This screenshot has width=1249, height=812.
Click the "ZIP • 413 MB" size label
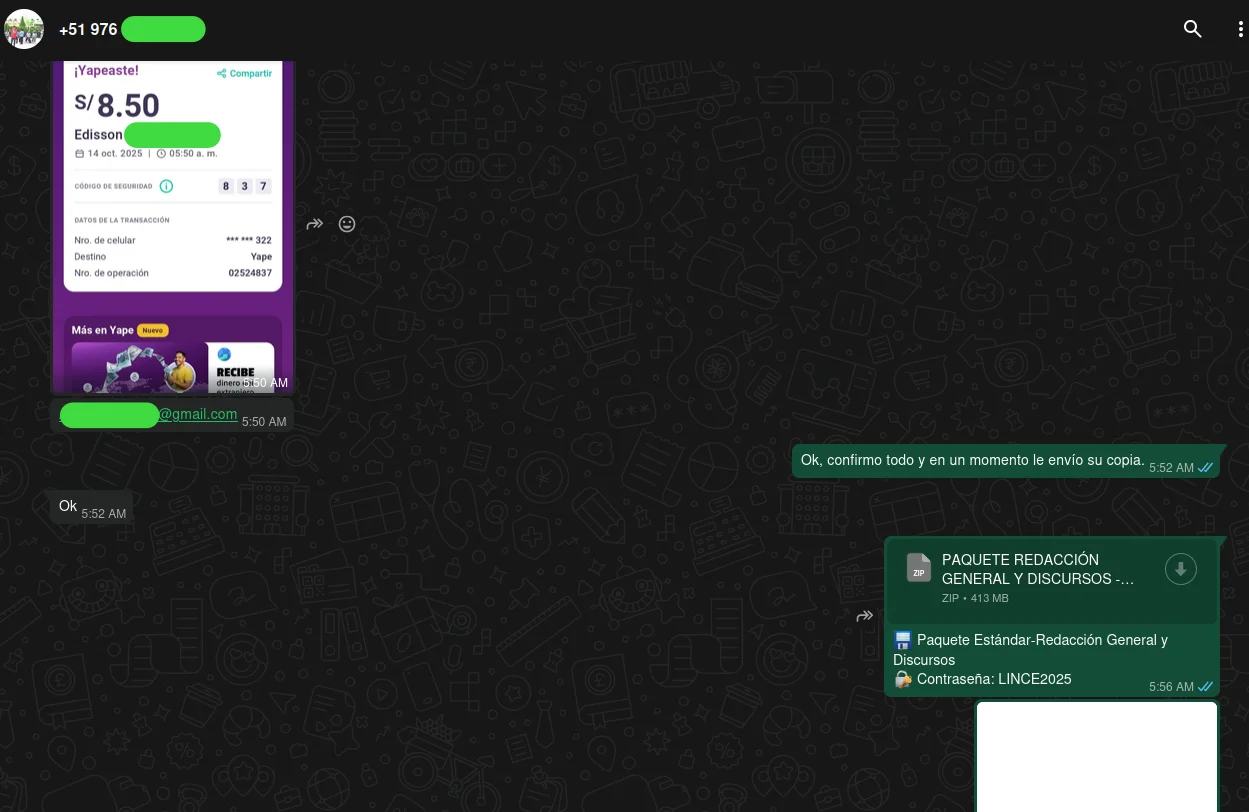coord(975,598)
